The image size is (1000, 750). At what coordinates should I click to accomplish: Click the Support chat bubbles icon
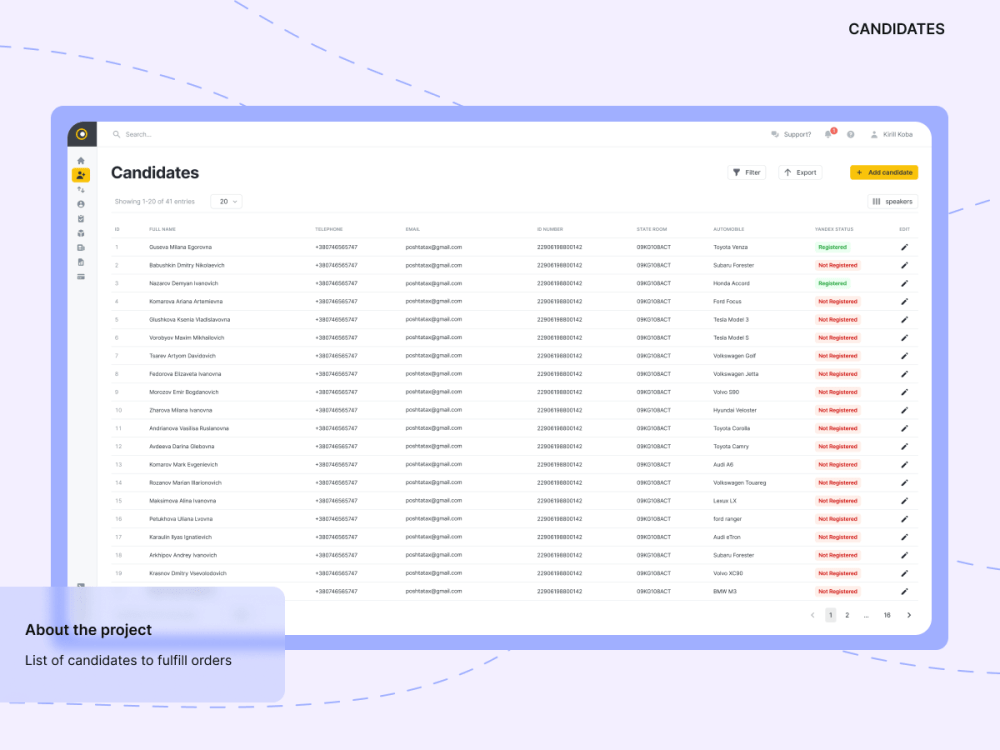[x=775, y=135]
